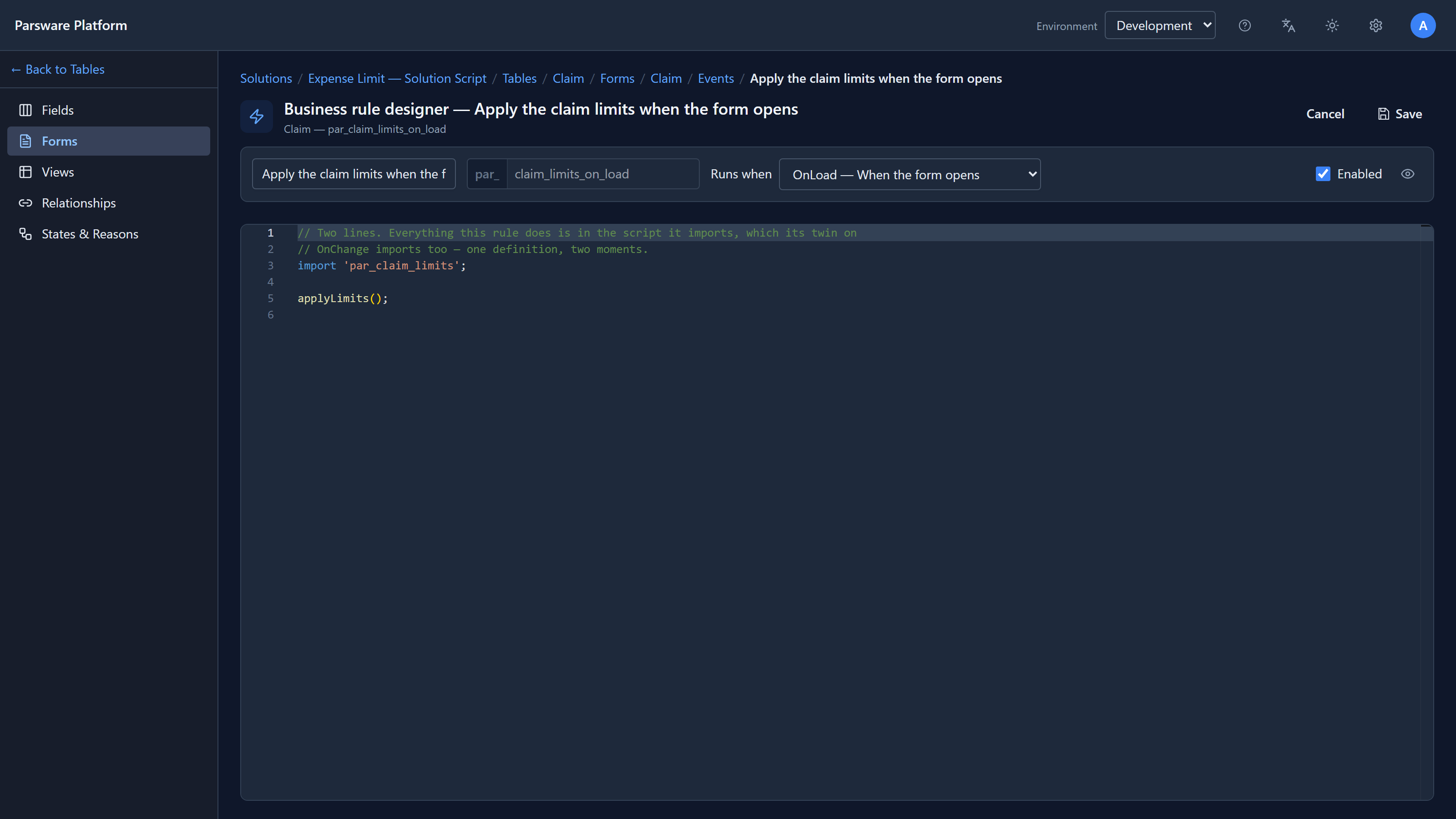1456x819 pixels.
Task: Toggle light theme sun icon
Action: (1332, 25)
